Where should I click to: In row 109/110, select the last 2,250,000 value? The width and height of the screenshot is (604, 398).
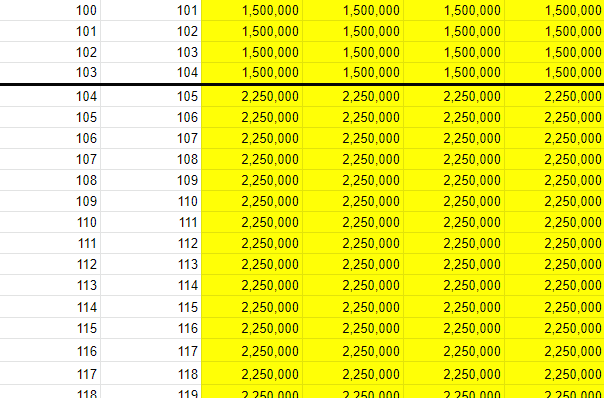[555, 201]
